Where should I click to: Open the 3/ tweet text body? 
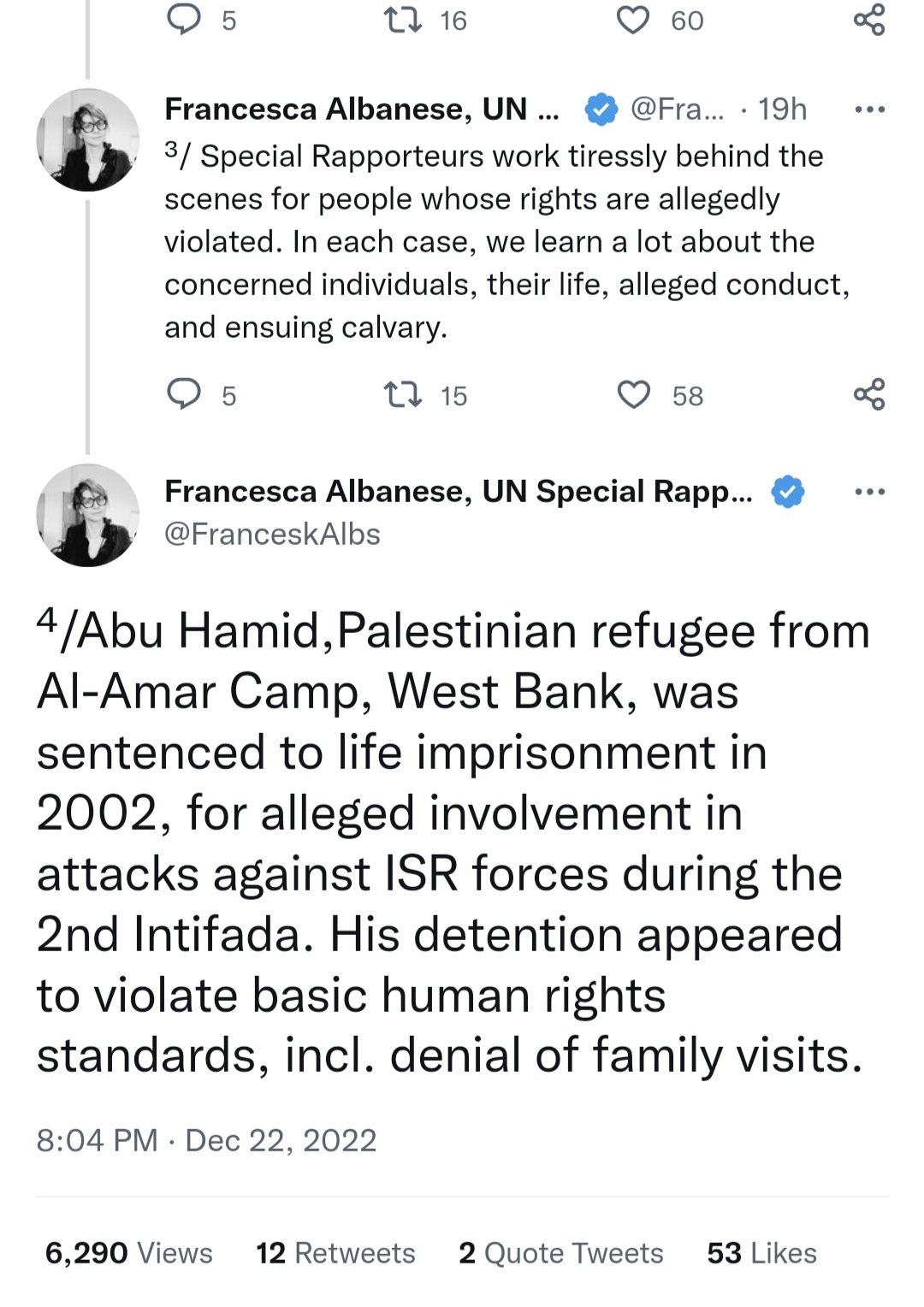[506, 241]
